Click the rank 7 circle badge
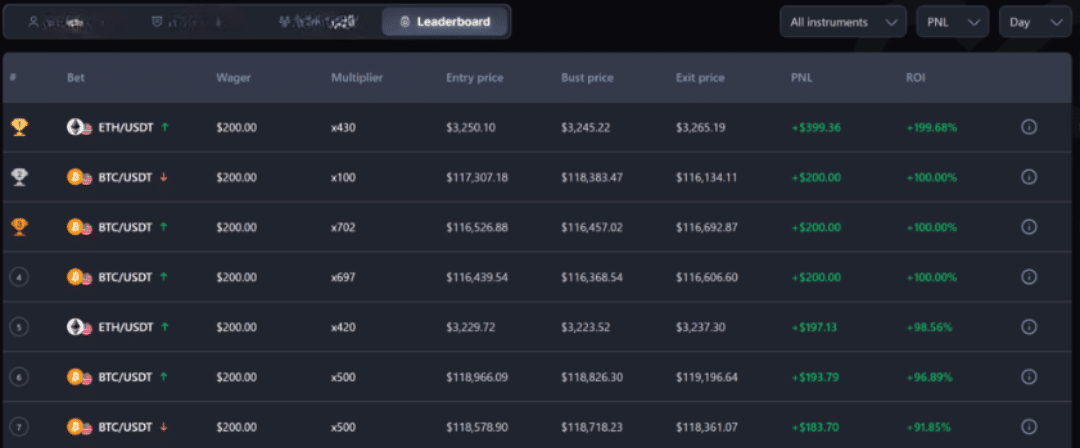The width and height of the screenshot is (1080, 448). 19,427
